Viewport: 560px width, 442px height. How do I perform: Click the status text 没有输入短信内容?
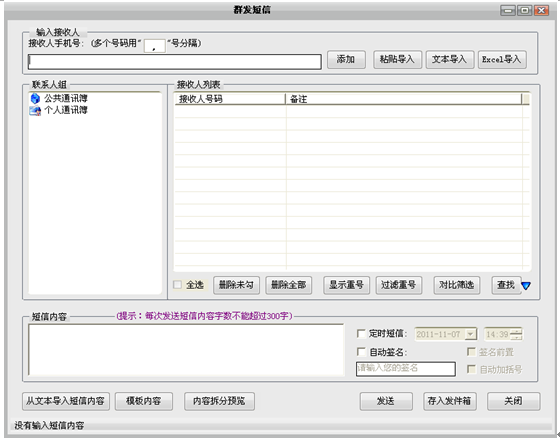pos(49,426)
